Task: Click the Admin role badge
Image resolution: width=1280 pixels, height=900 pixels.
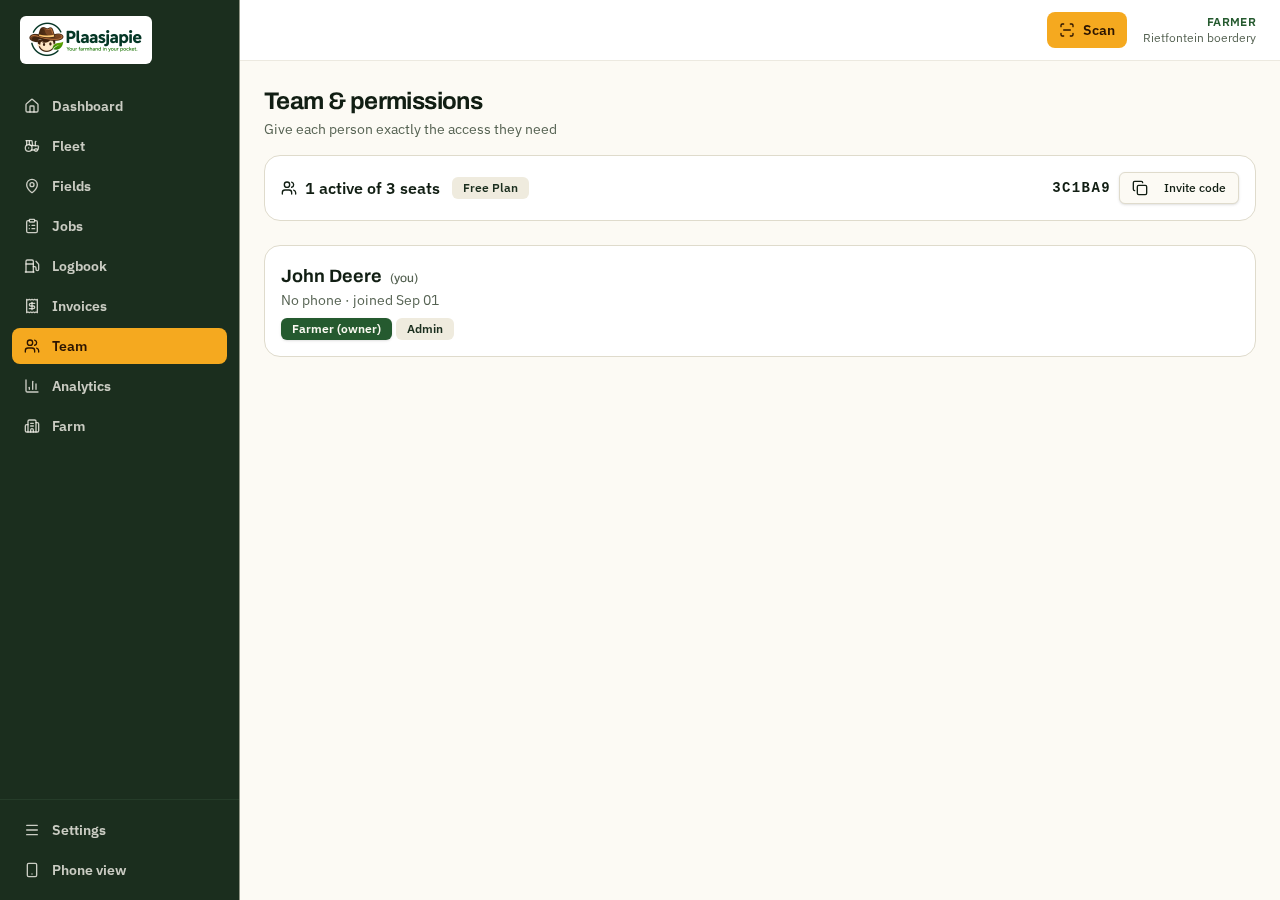Action: 425,329
